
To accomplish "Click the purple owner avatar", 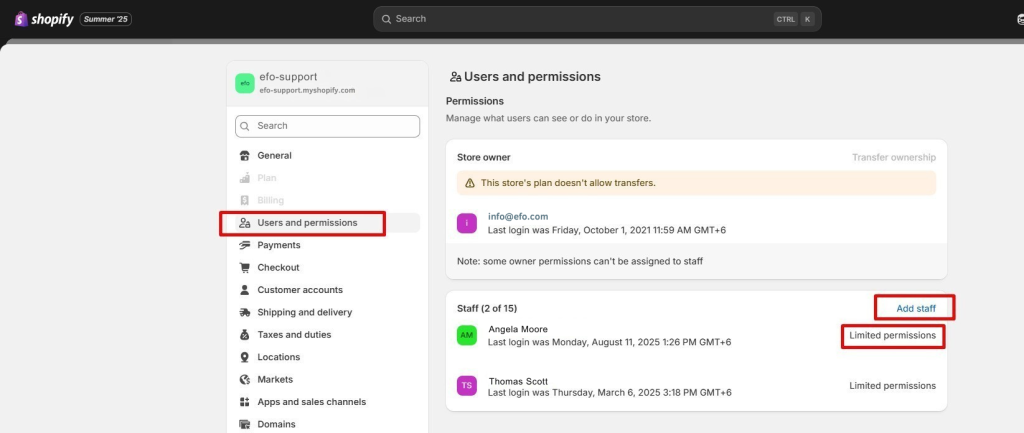I will [x=467, y=223].
